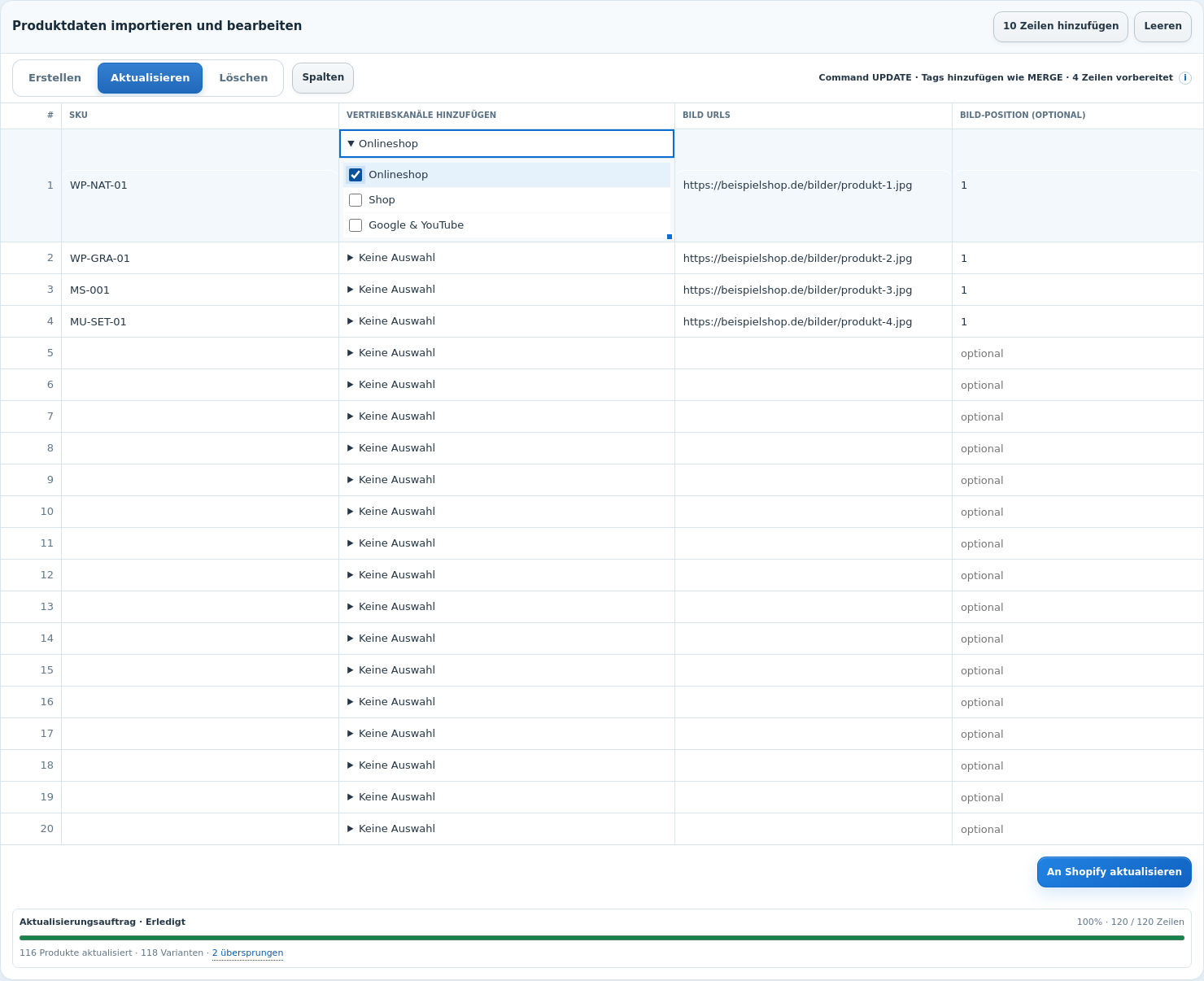The width and height of the screenshot is (1204, 981).
Task: Click the produkt-4.jpg image URL cell
Action: pyautogui.click(x=814, y=322)
